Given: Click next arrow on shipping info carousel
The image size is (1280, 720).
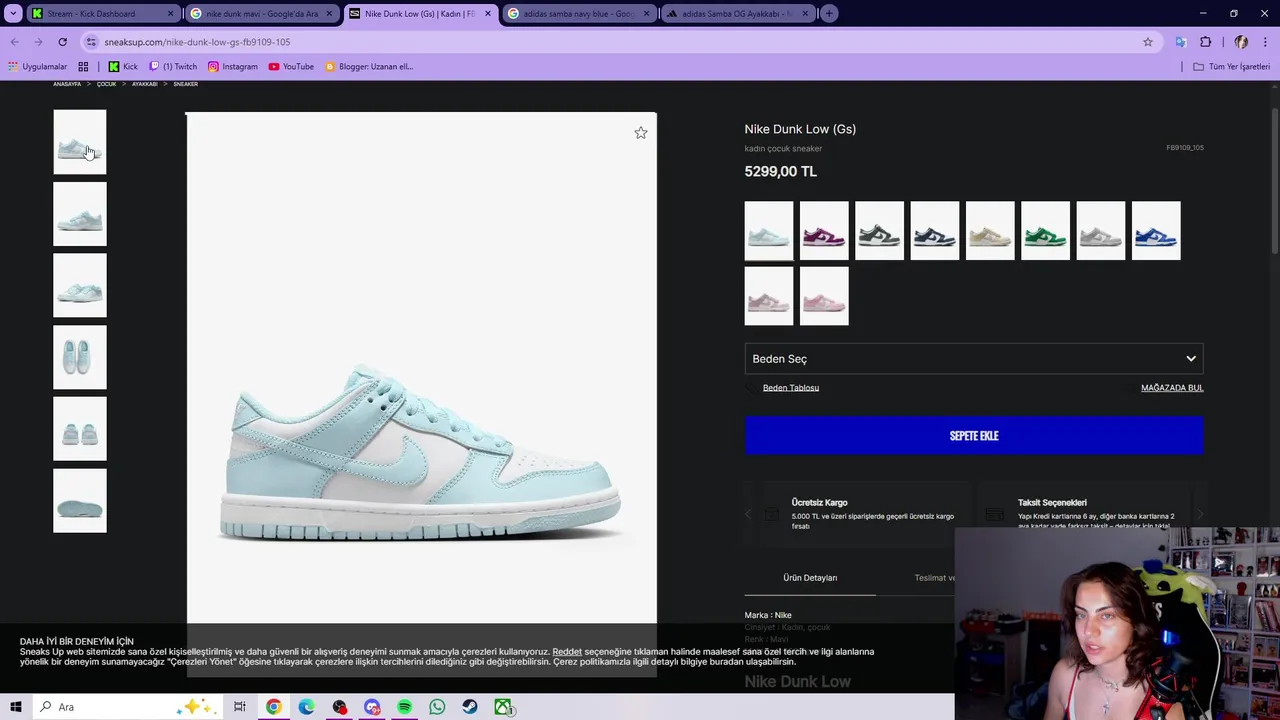Looking at the screenshot, I should pos(1199,514).
